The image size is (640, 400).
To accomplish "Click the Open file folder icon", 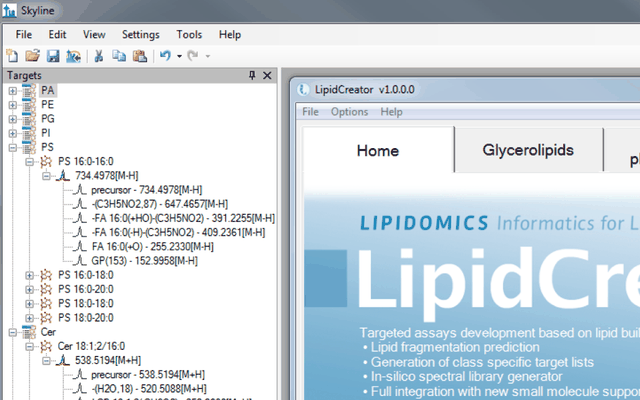I will (33, 56).
